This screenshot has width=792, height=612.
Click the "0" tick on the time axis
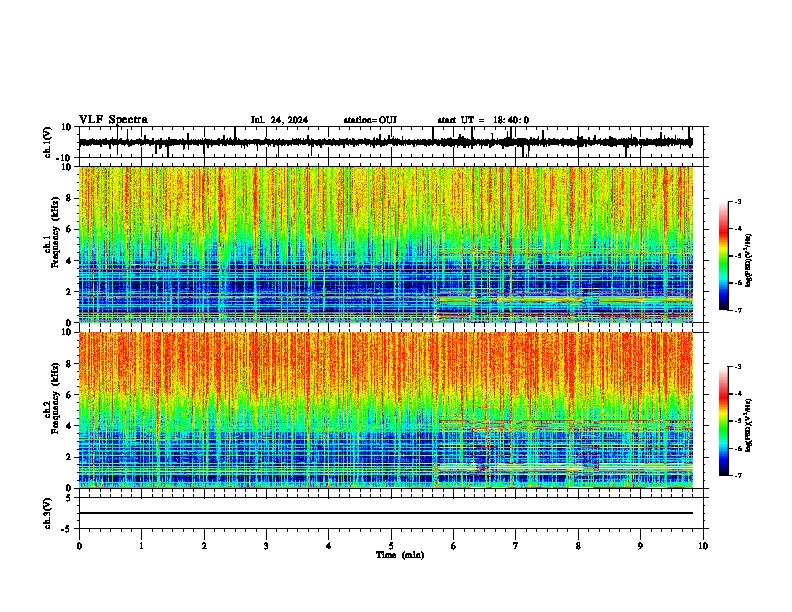tap(79, 546)
